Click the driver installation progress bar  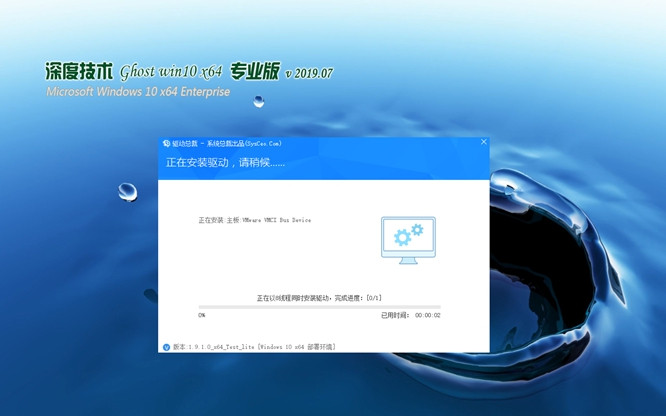coord(319,307)
